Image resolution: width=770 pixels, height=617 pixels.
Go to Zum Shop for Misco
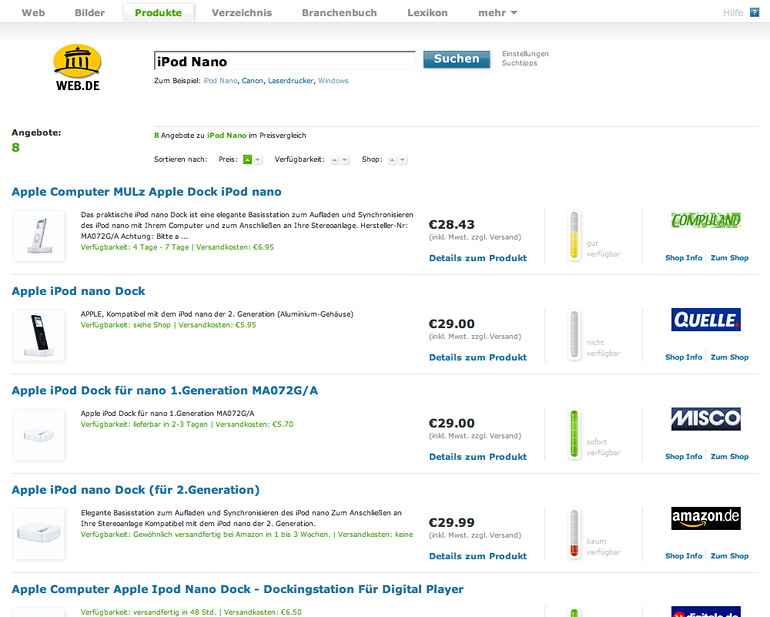(x=729, y=456)
